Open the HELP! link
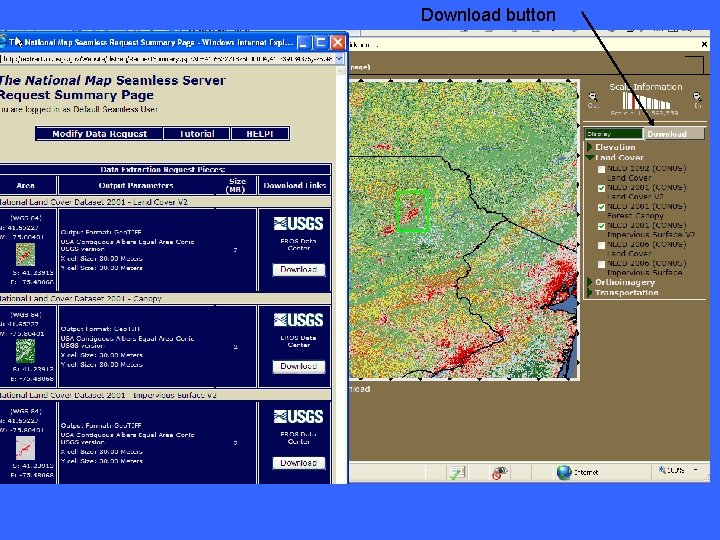720x540 pixels. pos(260,134)
